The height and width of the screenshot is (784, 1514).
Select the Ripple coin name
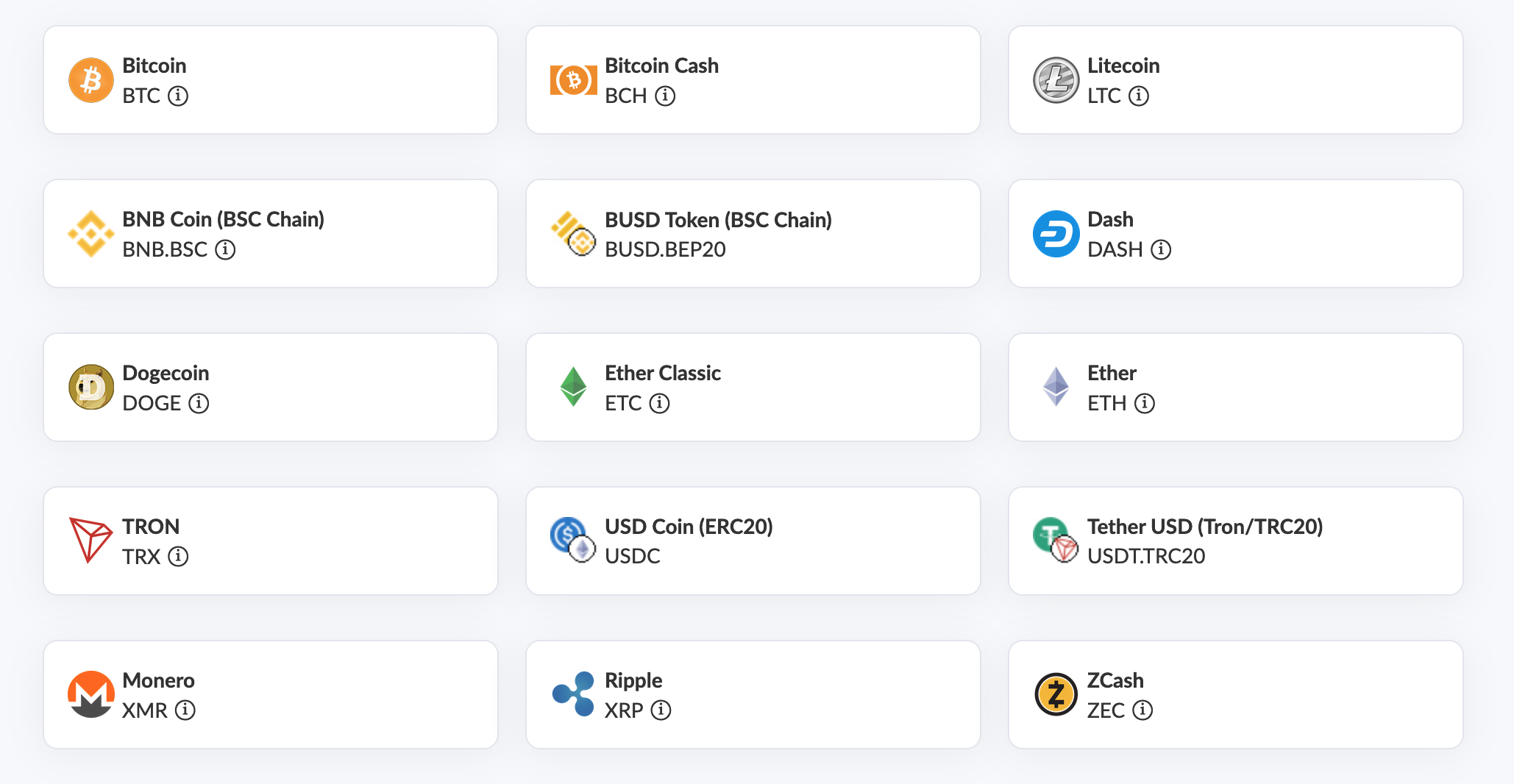tap(633, 680)
